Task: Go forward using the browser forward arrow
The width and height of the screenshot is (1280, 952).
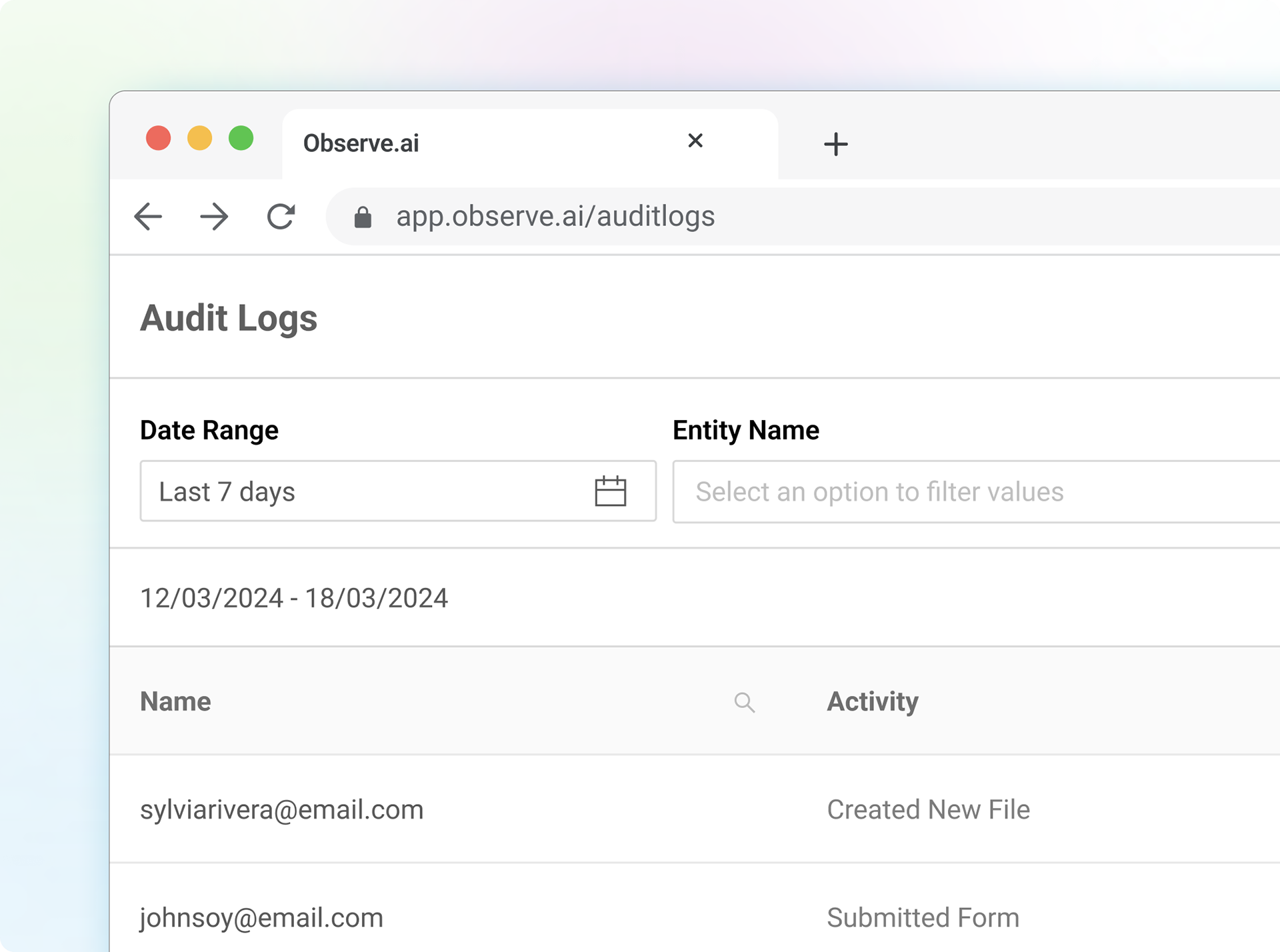Action: (214, 217)
